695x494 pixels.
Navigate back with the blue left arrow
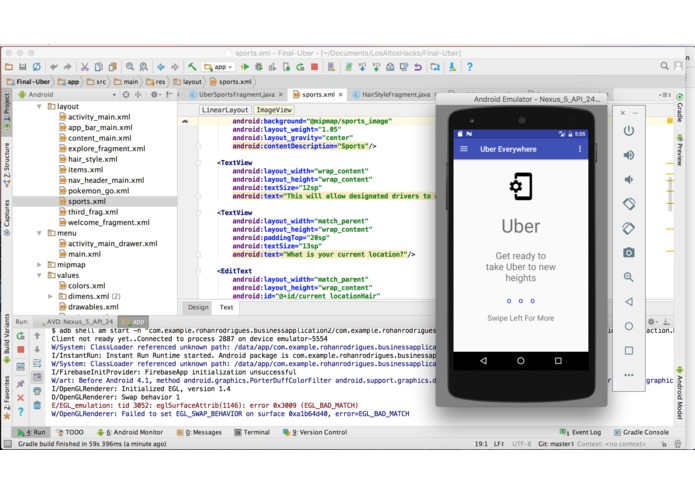(160, 67)
